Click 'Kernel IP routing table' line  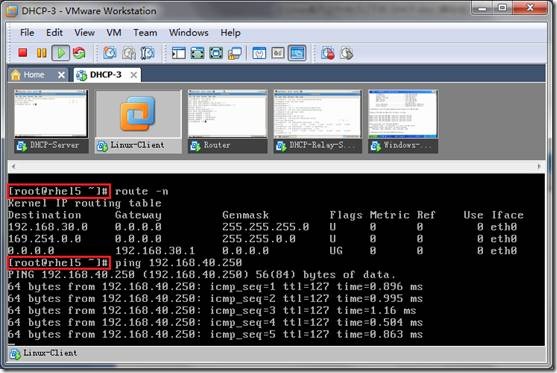(x=85, y=203)
